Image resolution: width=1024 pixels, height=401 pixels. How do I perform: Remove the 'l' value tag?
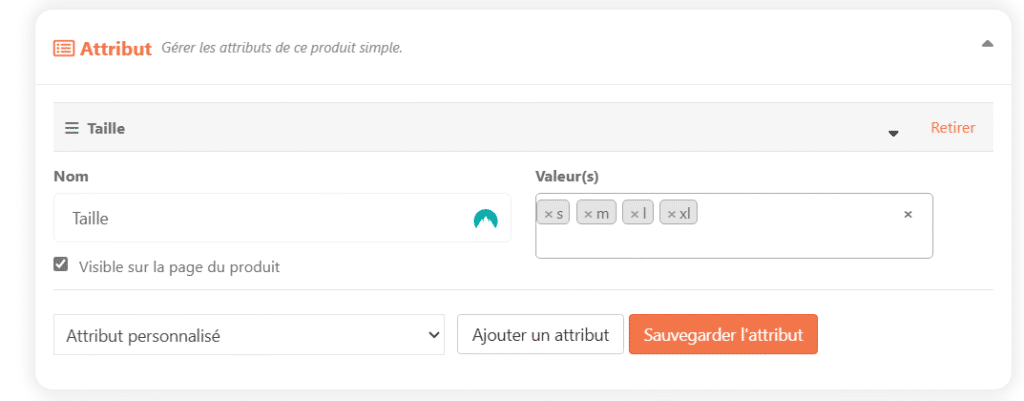634,214
